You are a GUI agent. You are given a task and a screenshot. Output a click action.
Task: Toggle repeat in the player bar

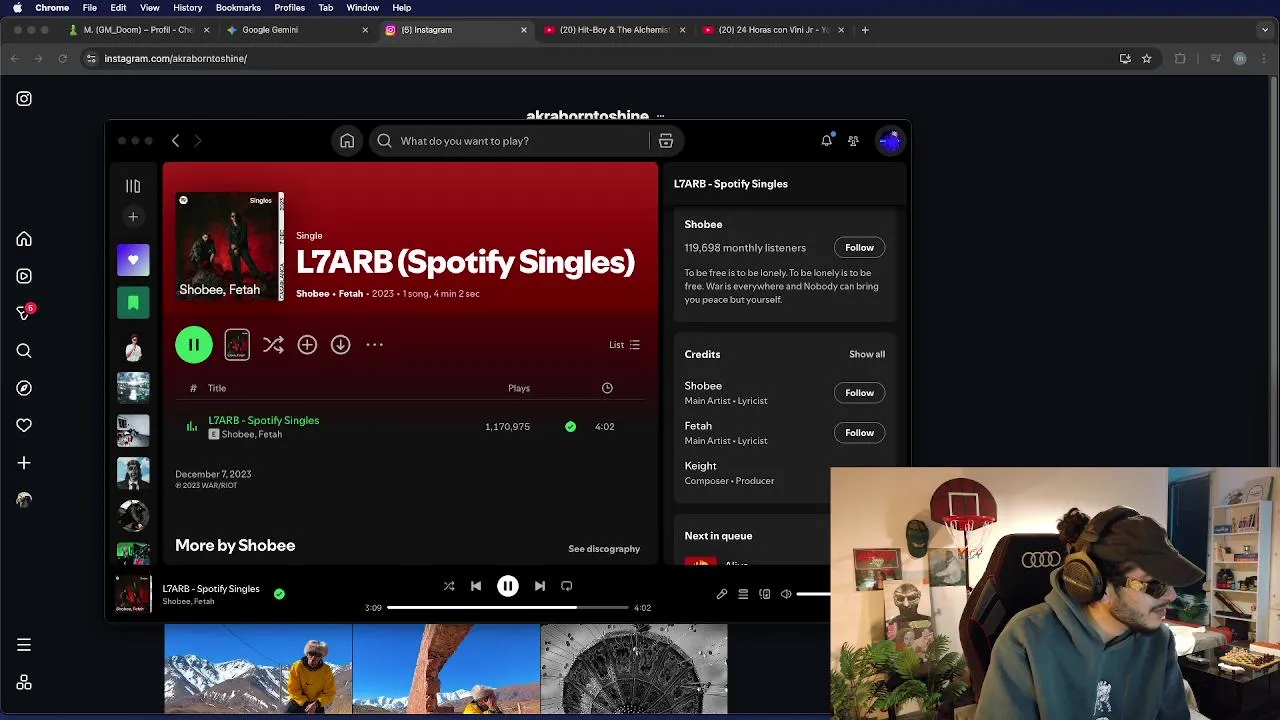pos(567,586)
